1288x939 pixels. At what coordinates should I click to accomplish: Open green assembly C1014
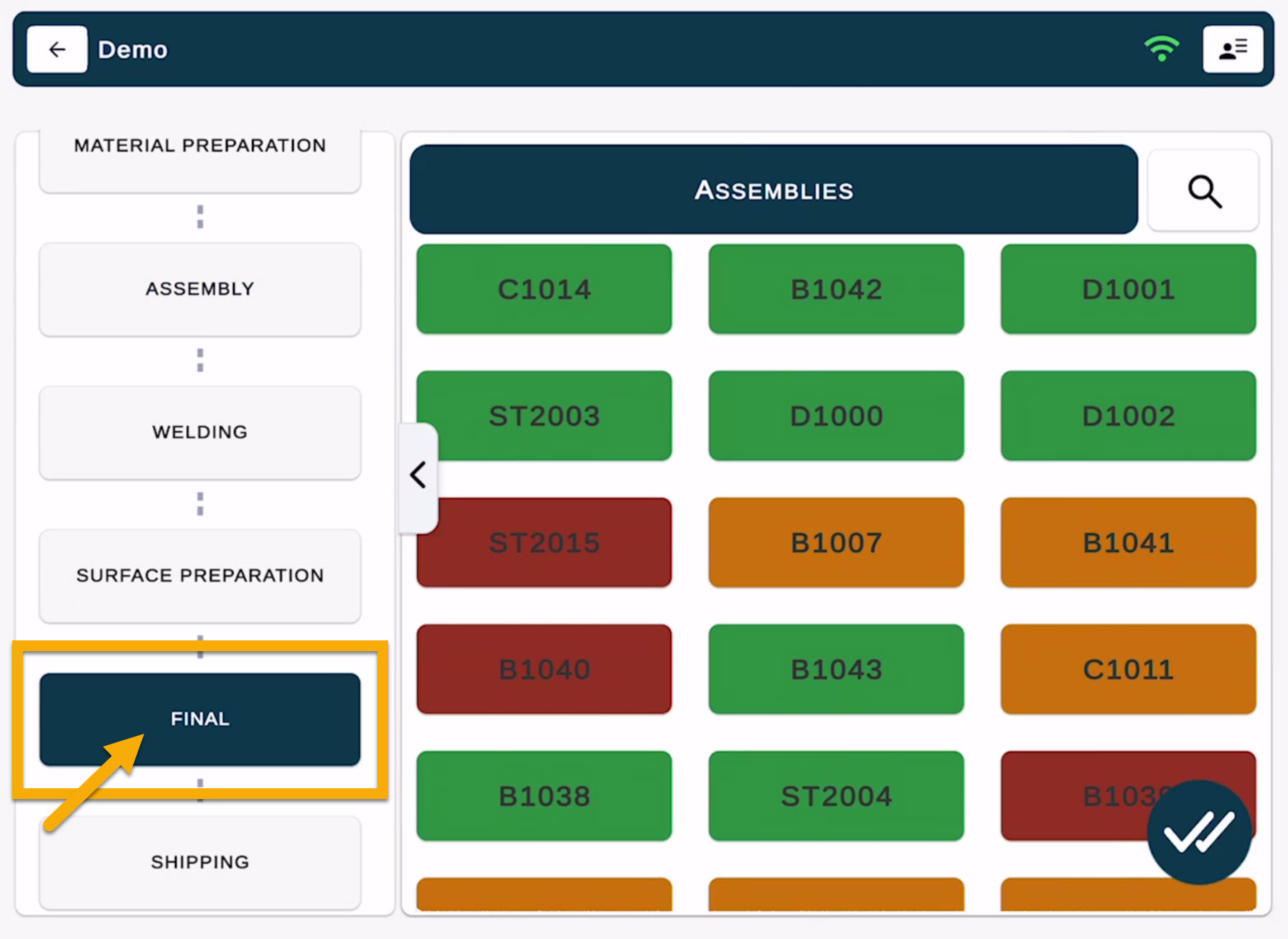point(544,289)
